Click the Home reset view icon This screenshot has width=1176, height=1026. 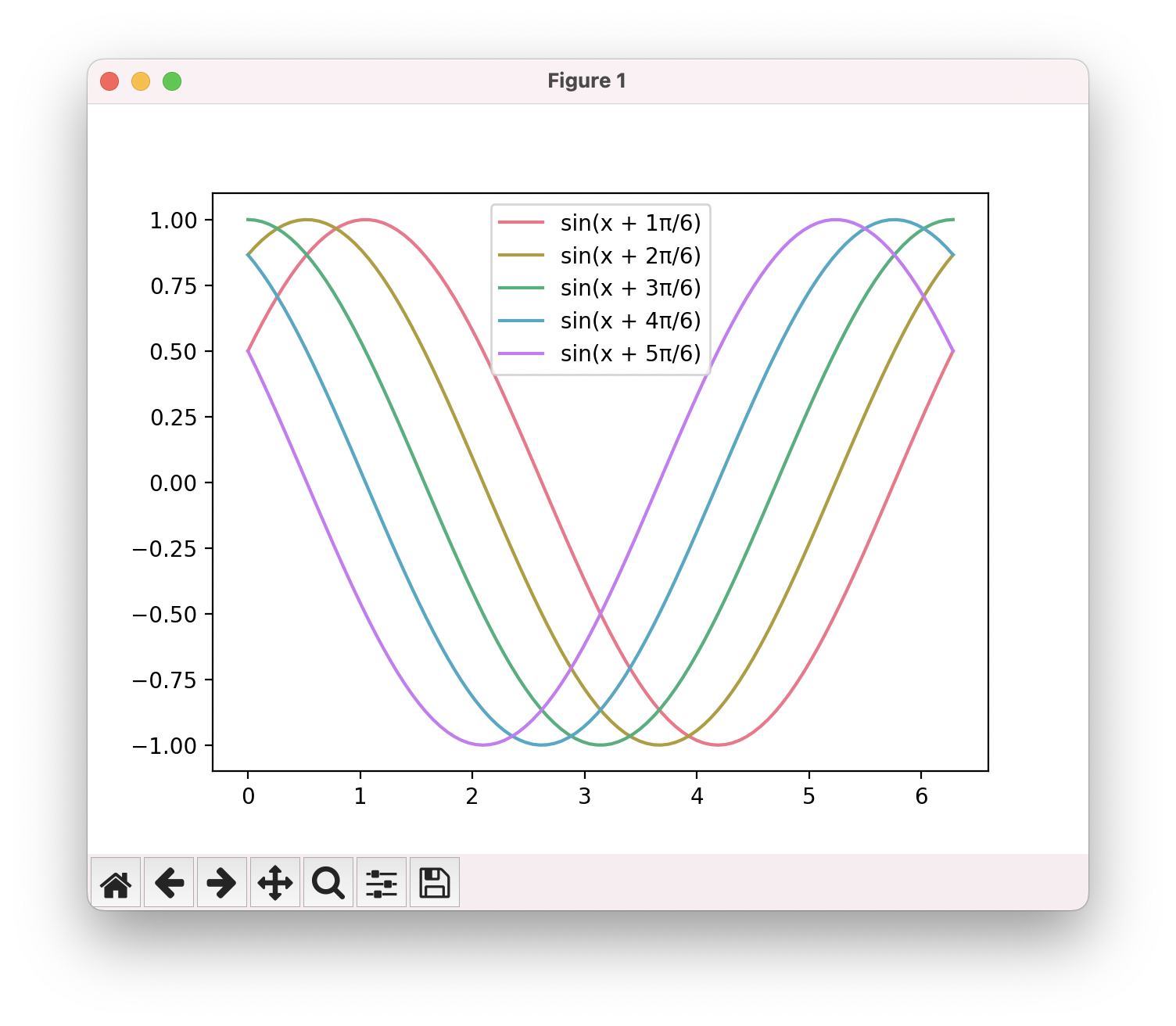(116, 883)
